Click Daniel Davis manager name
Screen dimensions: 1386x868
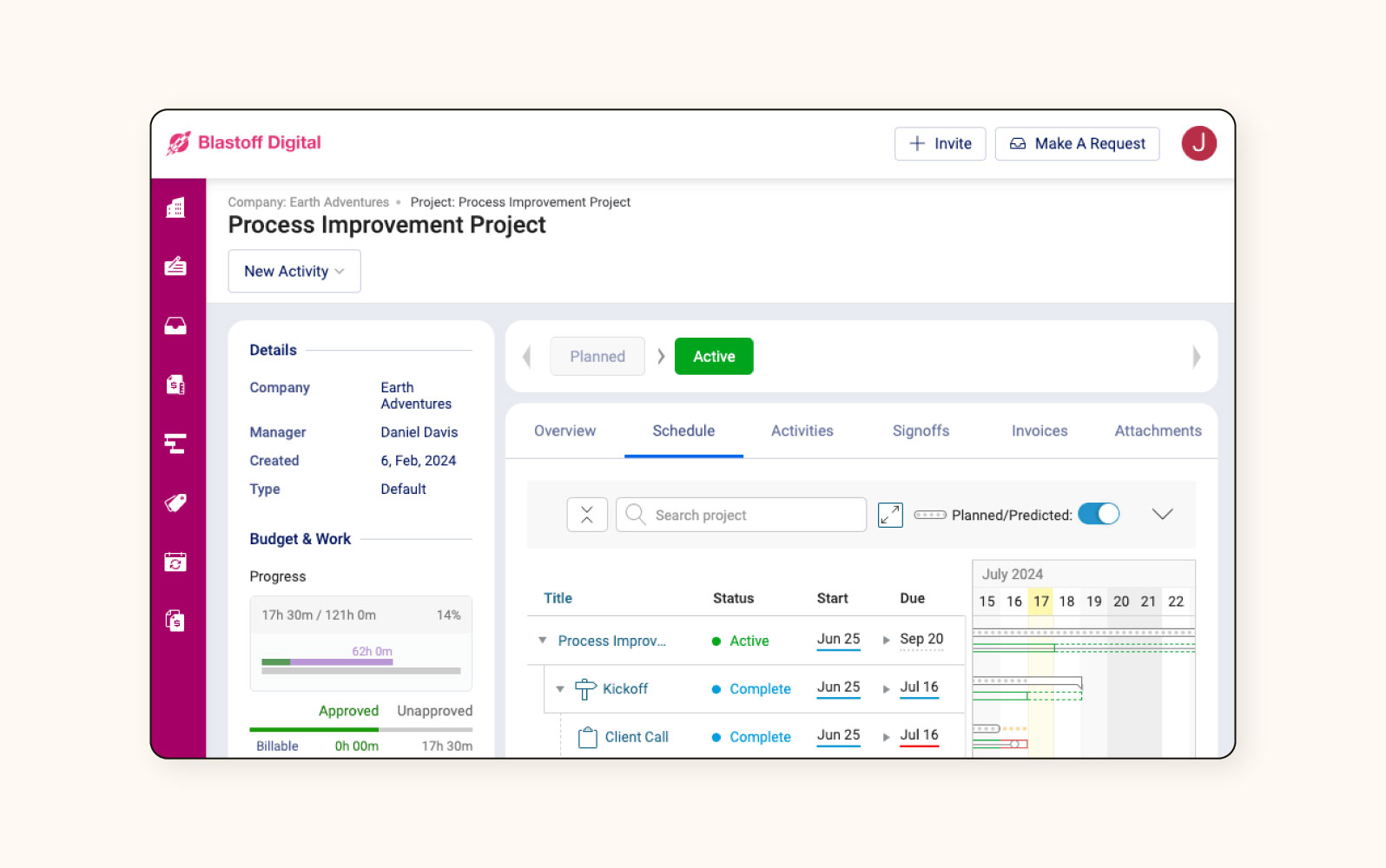tap(419, 432)
